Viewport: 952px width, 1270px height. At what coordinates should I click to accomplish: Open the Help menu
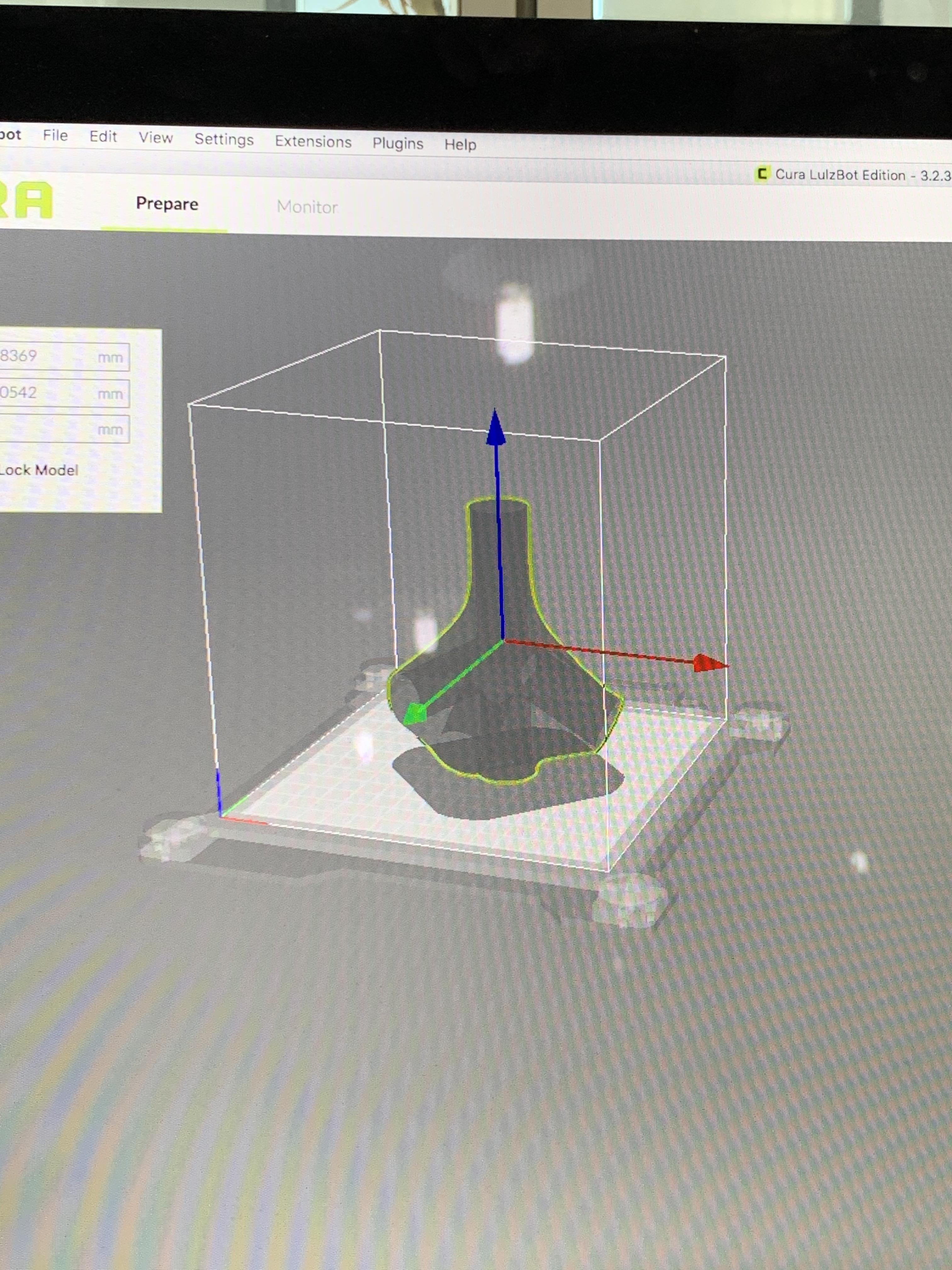pos(460,145)
